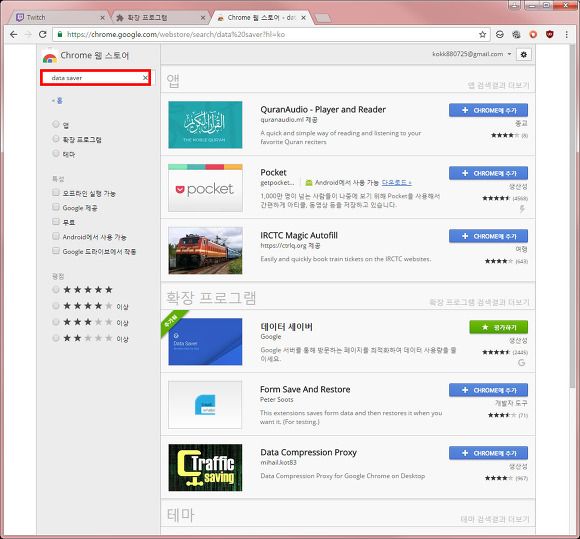This screenshot has height=539, width=580.
Task: Select three stars 이상 rating filter
Action: pos(55,322)
